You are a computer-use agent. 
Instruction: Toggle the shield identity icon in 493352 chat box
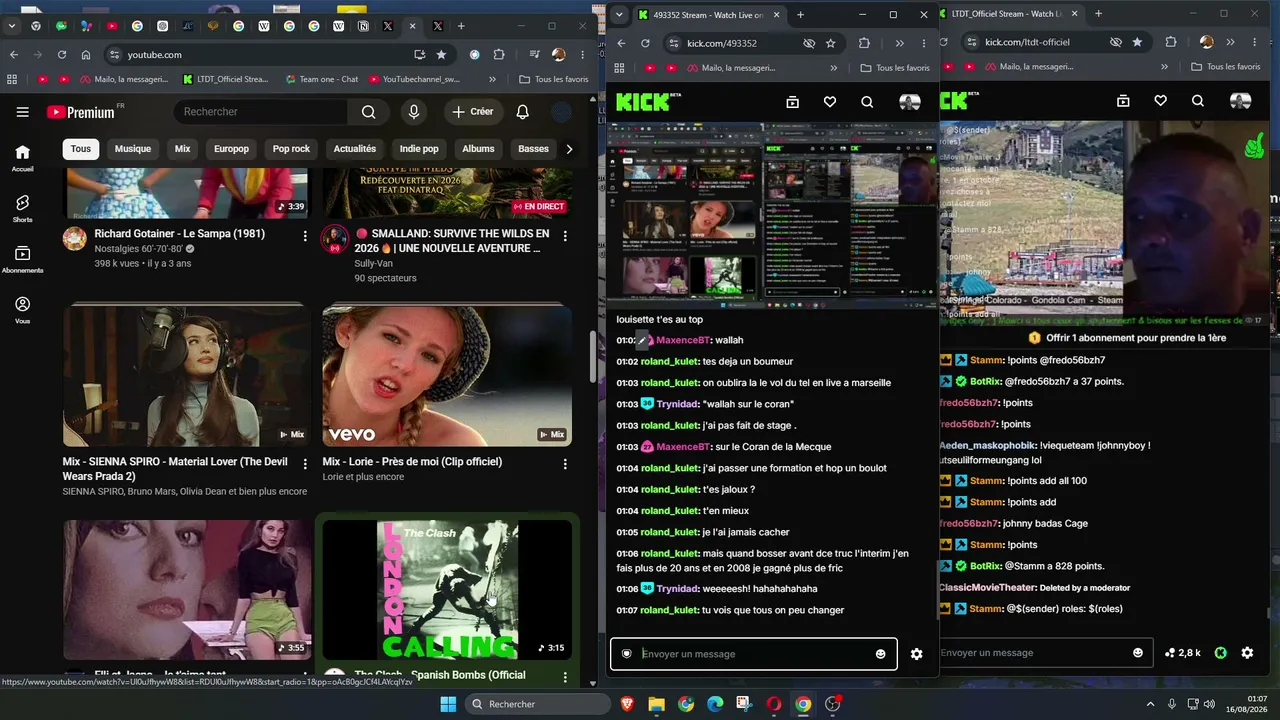tap(627, 654)
